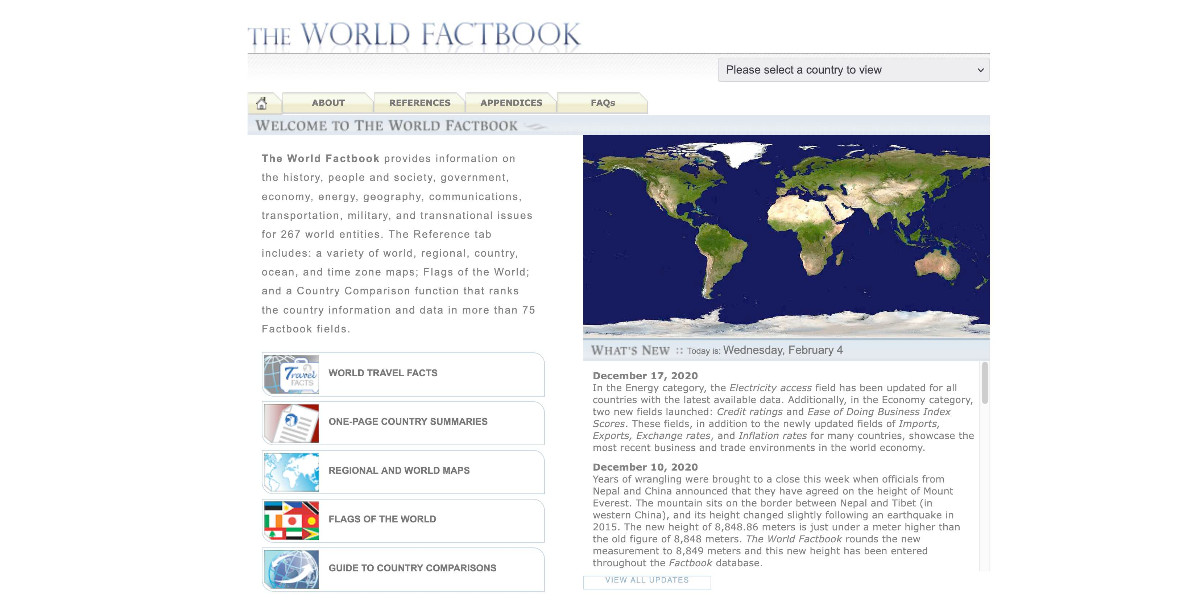Screen dimensions: 1200x600
Task: Select the APPENDICES tab
Action: [x=511, y=102]
